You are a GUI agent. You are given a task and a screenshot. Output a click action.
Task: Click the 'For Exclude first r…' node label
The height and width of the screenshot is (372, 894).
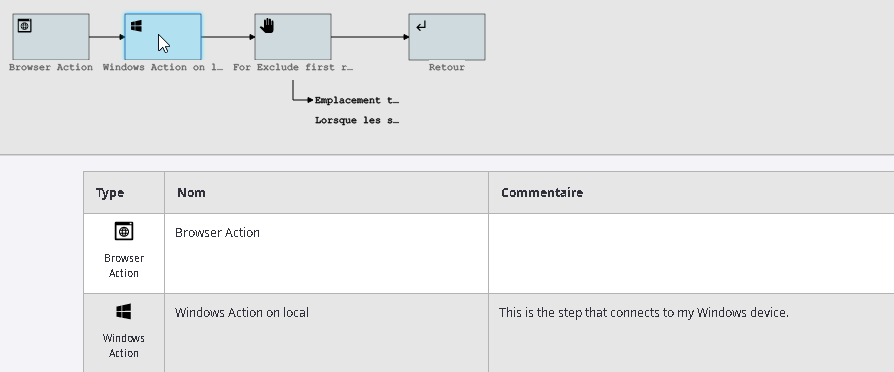pos(292,67)
